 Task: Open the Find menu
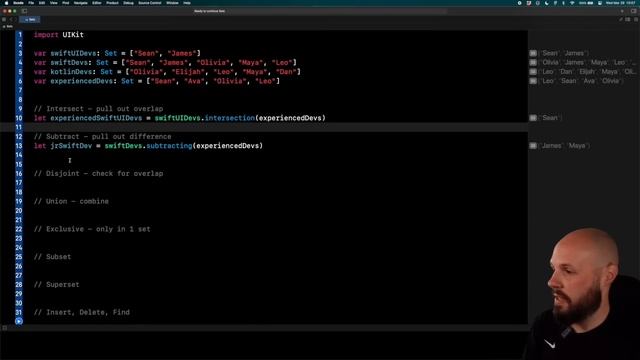tap(65, 3)
